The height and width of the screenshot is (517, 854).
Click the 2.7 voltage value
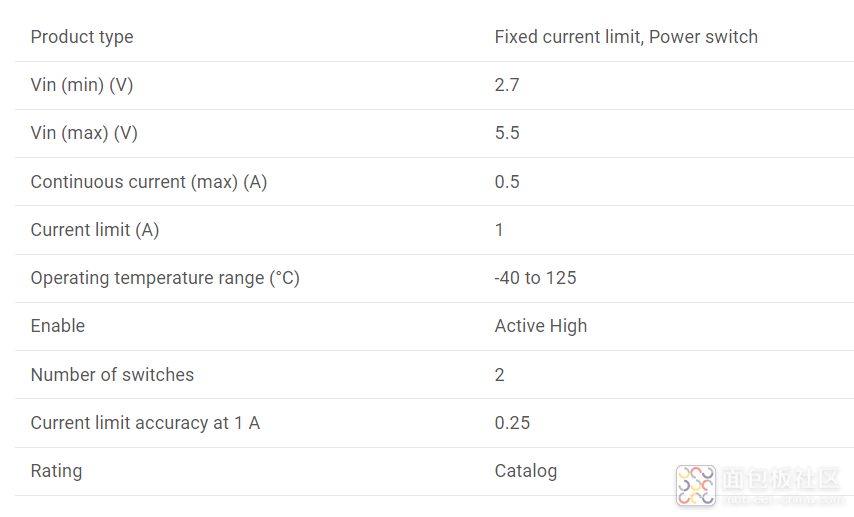pos(507,85)
